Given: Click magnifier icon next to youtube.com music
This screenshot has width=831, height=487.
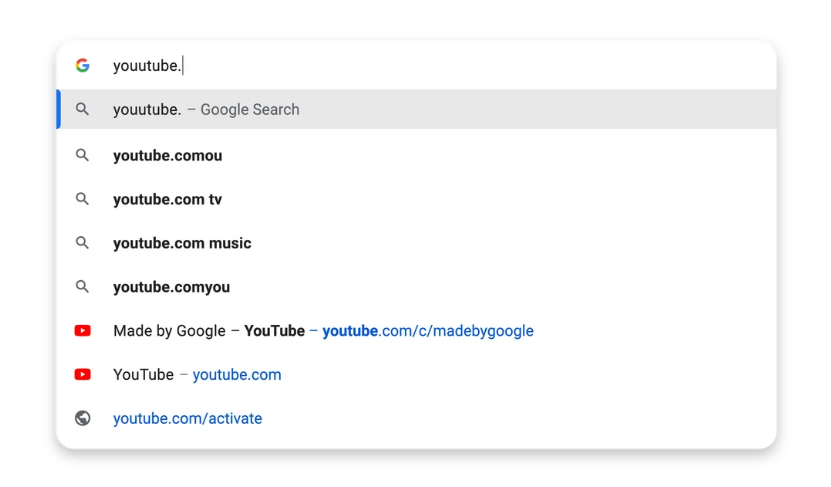Looking at the screenshot, I should click(x=82, y=243).
